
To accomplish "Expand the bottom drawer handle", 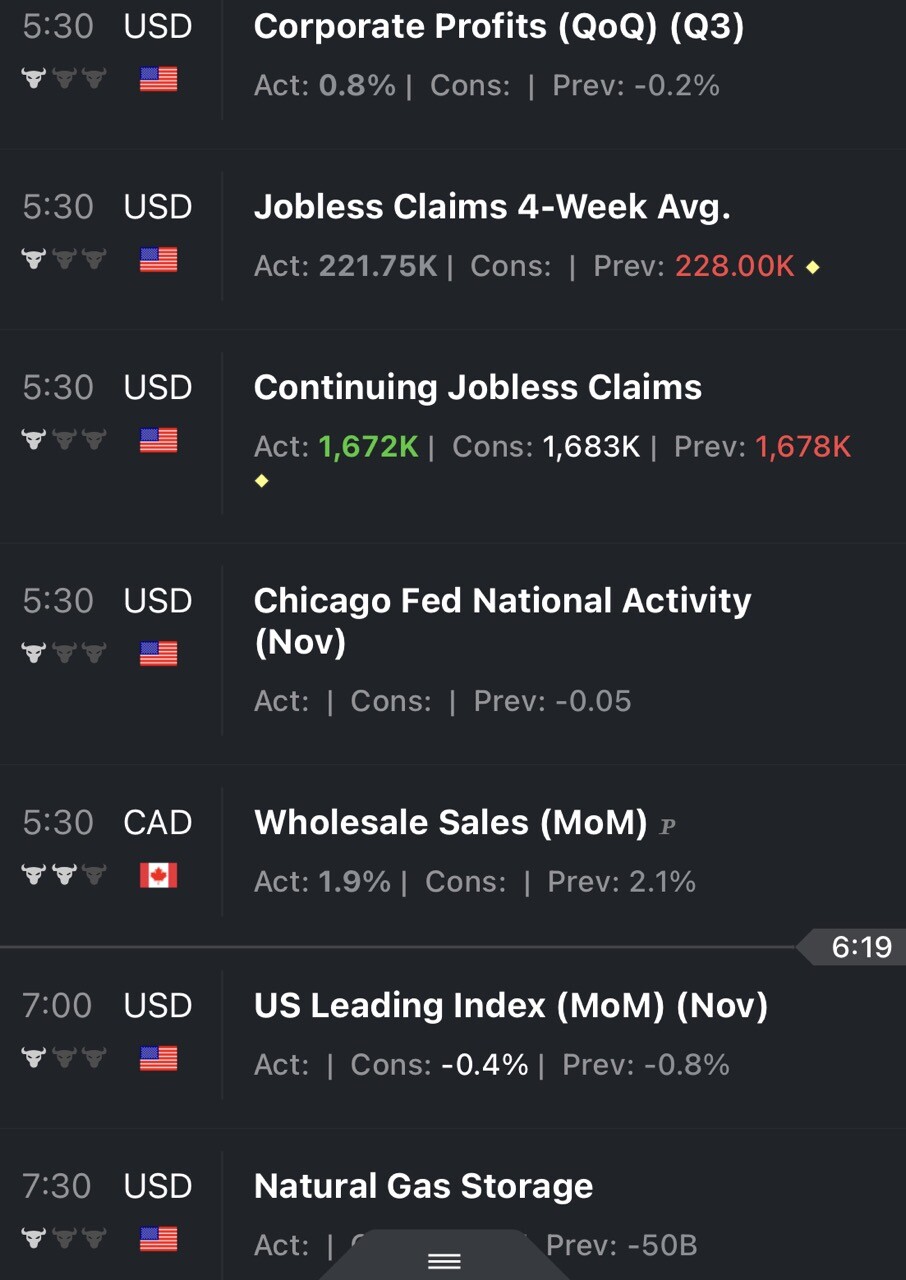I will [444, 1261].
